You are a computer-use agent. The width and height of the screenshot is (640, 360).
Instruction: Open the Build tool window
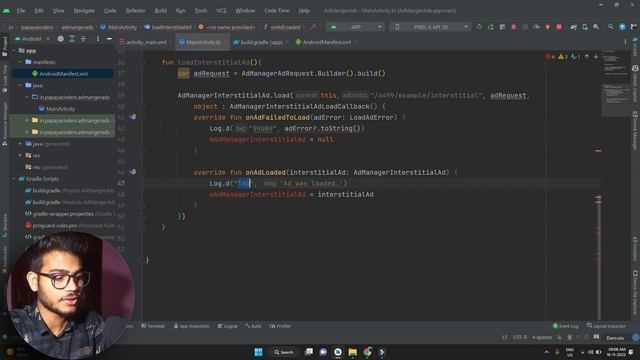[253, 326]
